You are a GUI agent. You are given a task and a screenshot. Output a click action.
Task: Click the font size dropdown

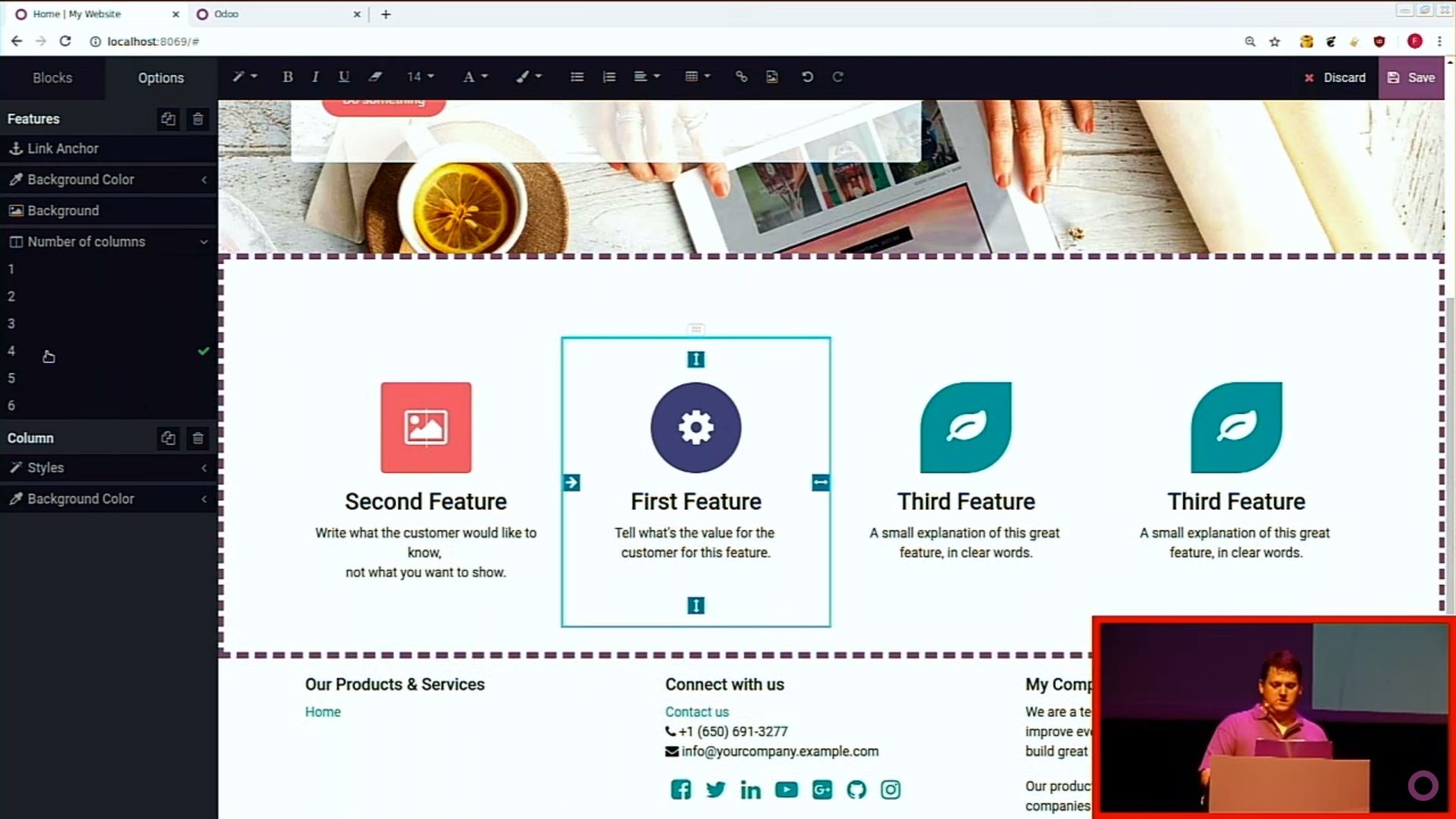click(x=419, y=77)
